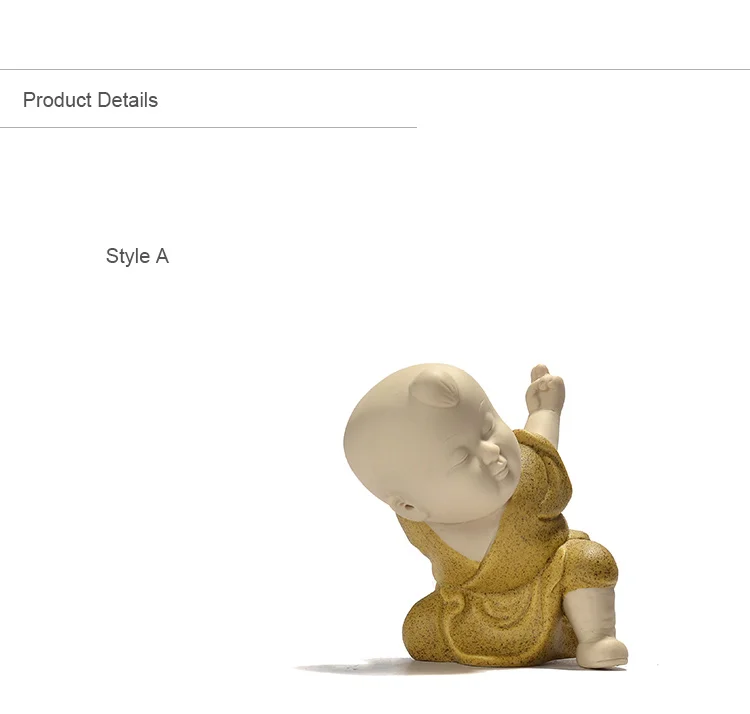Click the figurine's raised fist
Image resolution: width=750 pixels, height=714 pixels.
tap(545, 385)
